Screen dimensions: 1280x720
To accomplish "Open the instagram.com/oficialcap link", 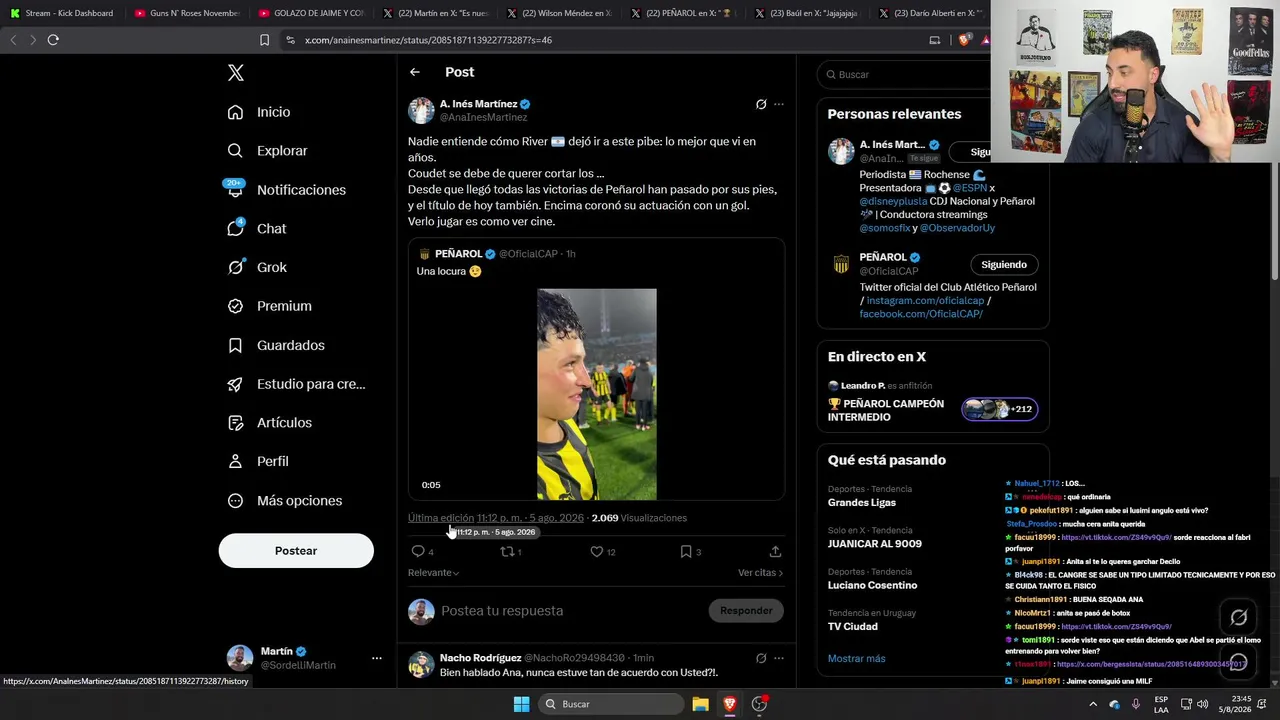I will click(925, 301).
